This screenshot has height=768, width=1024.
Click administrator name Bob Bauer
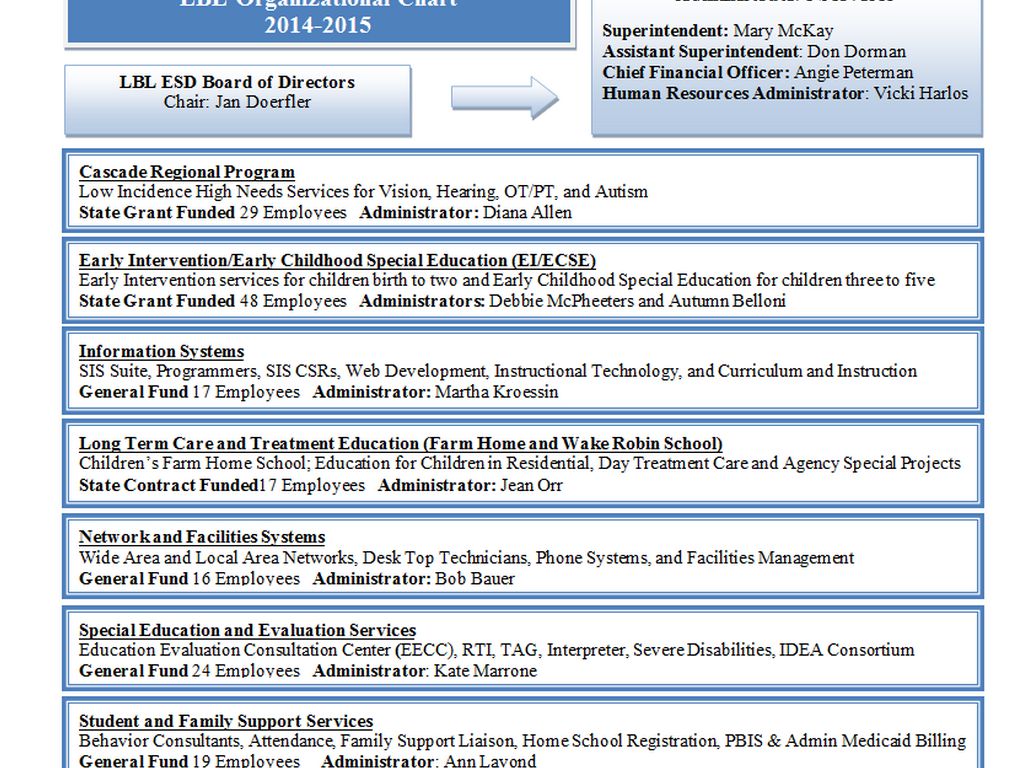475,578
